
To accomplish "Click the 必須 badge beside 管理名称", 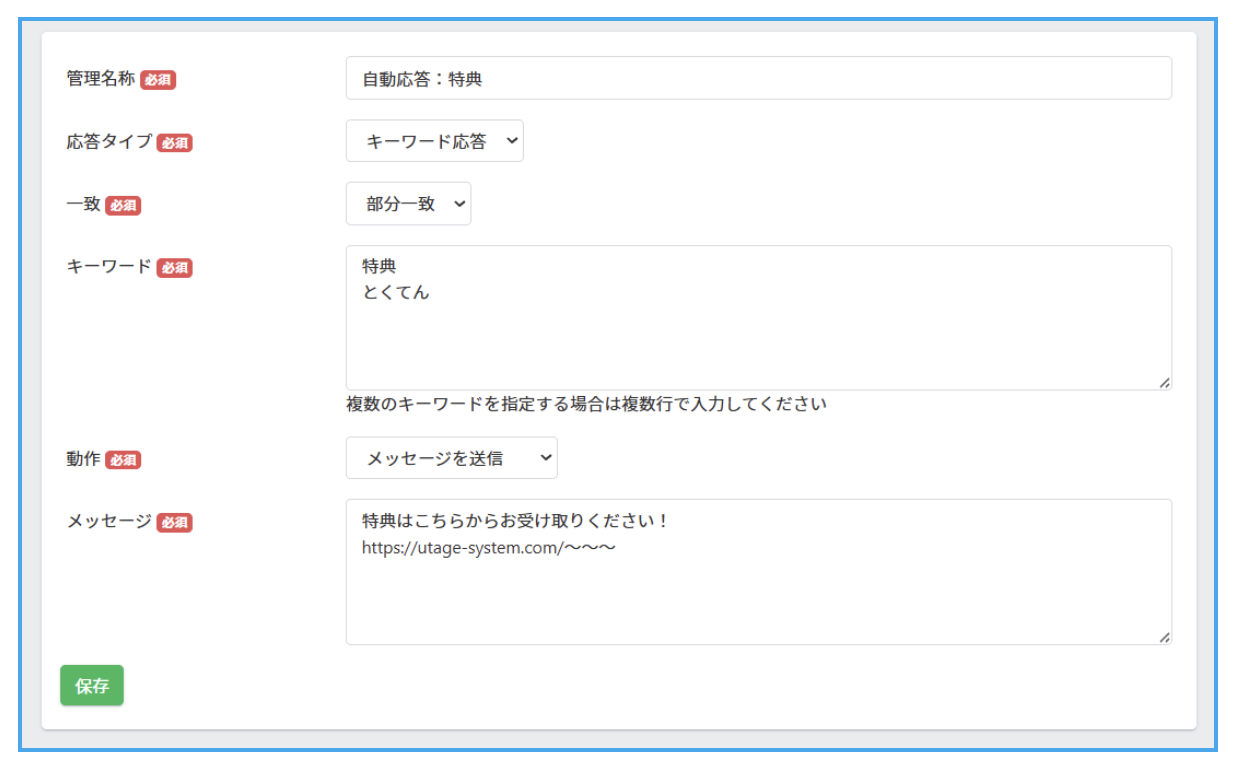I will point(158,80).
